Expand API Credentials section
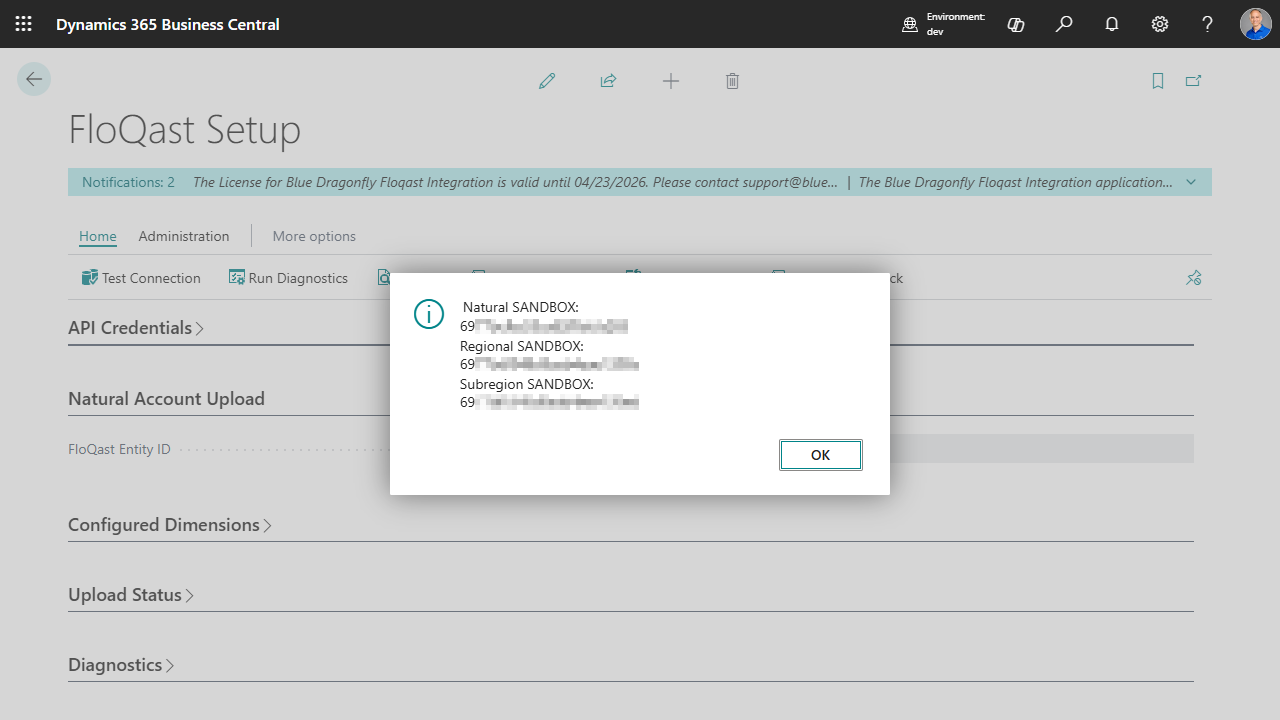Viewport: 1280px width, 720px height. click(136, 328)
